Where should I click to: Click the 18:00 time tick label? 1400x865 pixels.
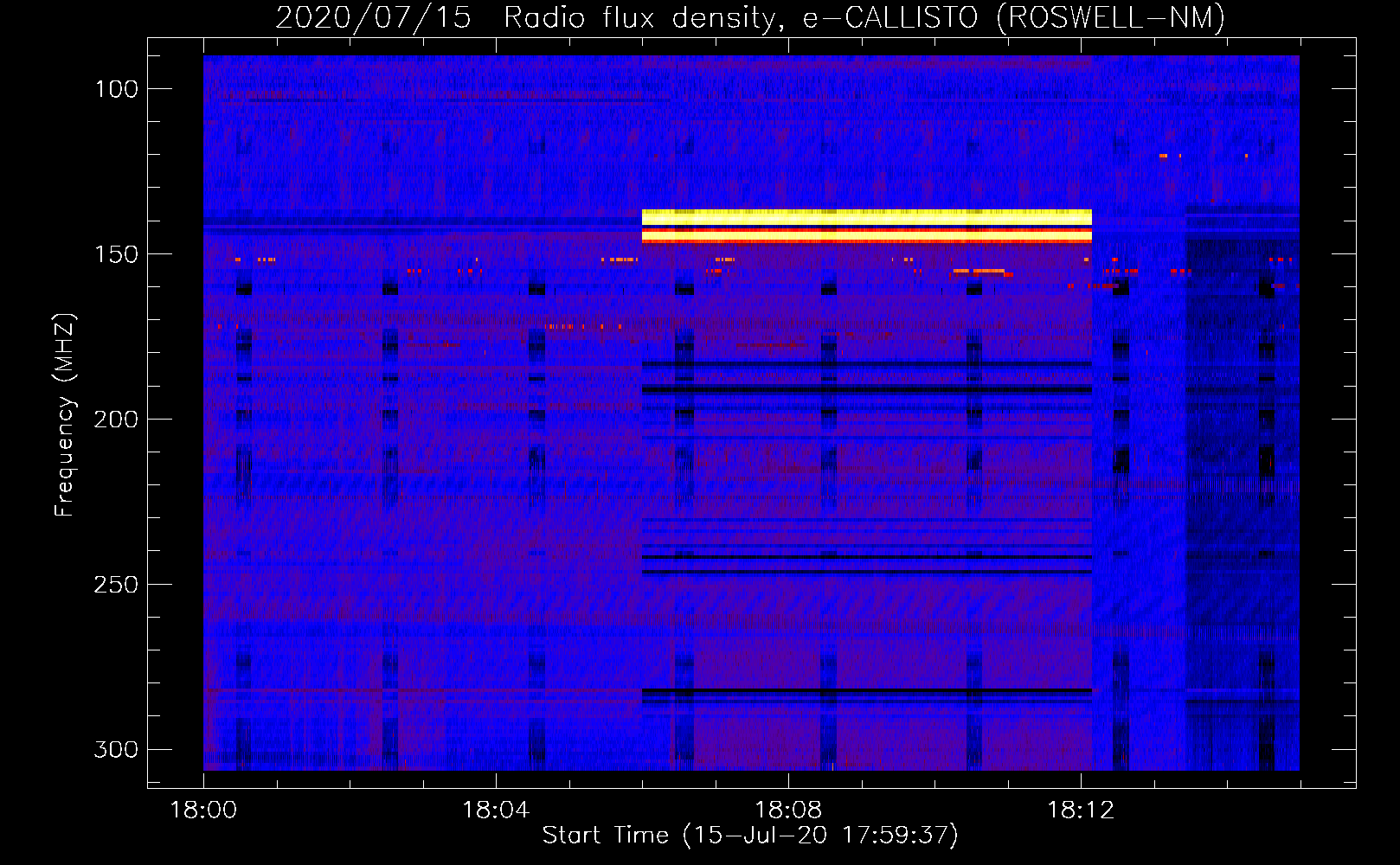point(203,811)
